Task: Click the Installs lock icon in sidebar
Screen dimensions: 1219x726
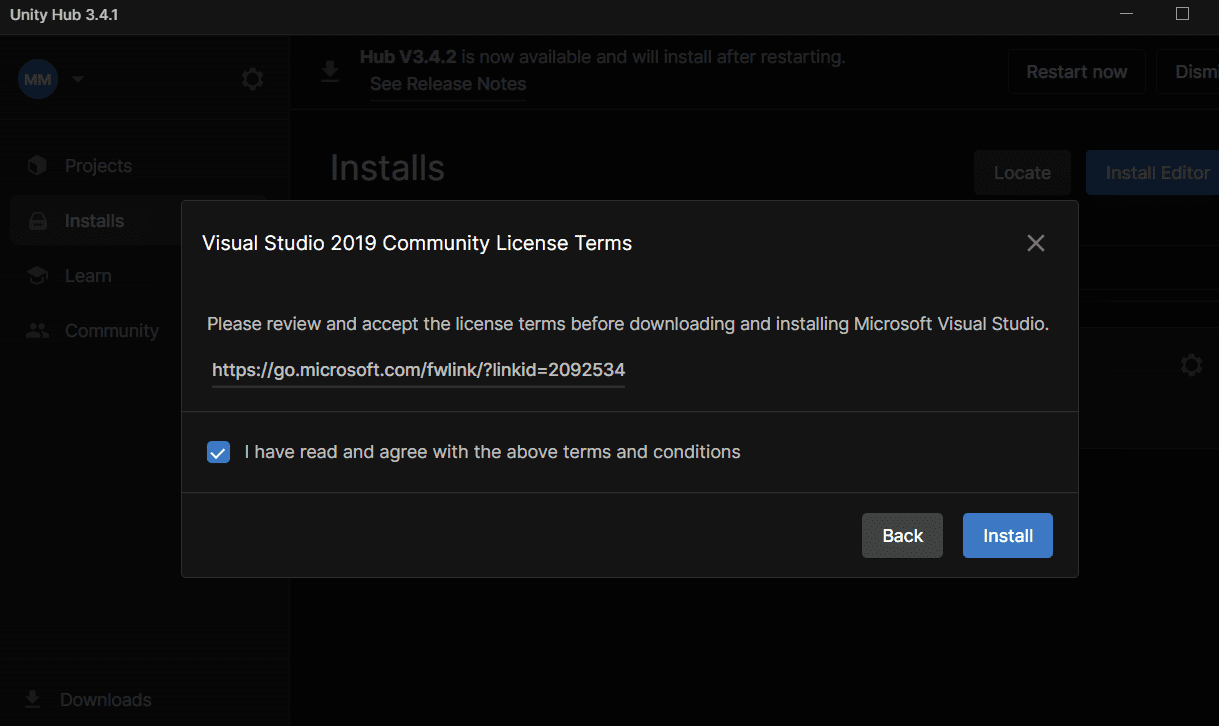Action: (38, 221)
